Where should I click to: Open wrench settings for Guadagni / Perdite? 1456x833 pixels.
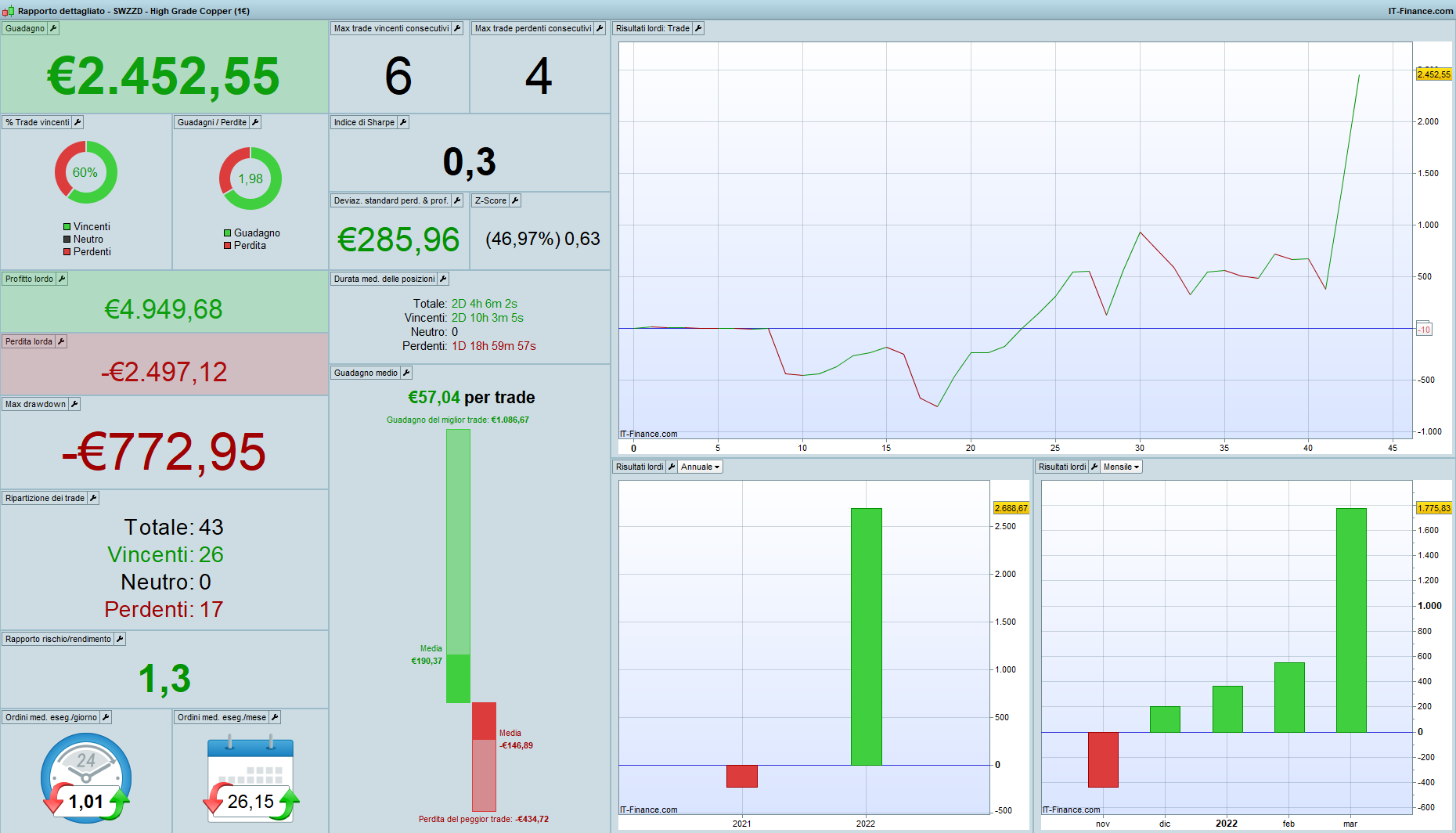pyautogui.click(x=255, y=122)
